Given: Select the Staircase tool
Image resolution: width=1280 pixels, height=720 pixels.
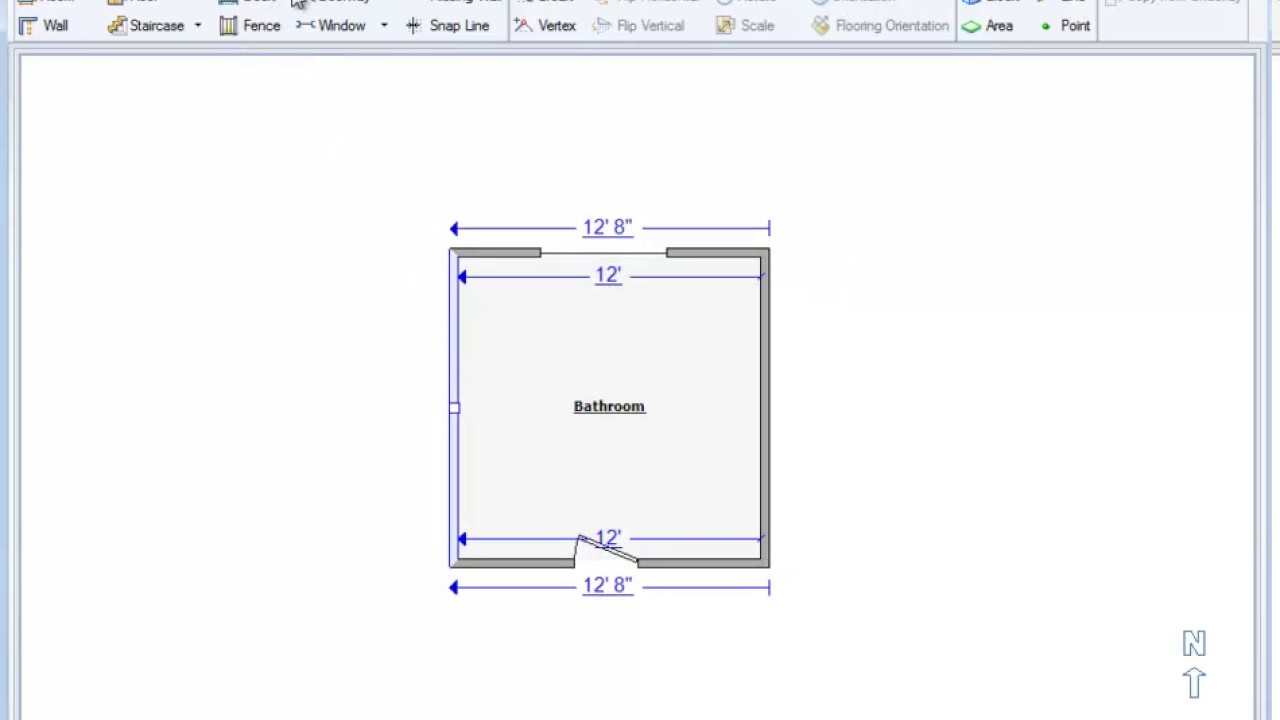Looking at the screenshot, I should click(147, 26).
